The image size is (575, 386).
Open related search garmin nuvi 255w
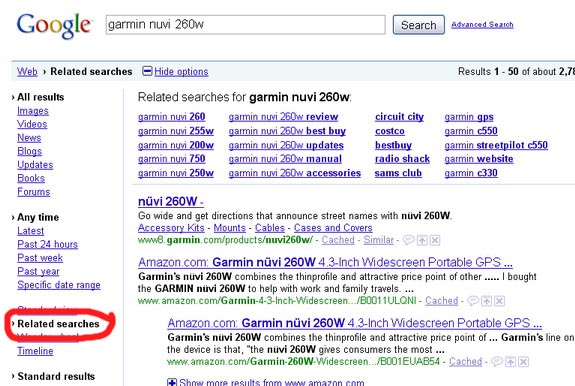[x=176, y=131]
